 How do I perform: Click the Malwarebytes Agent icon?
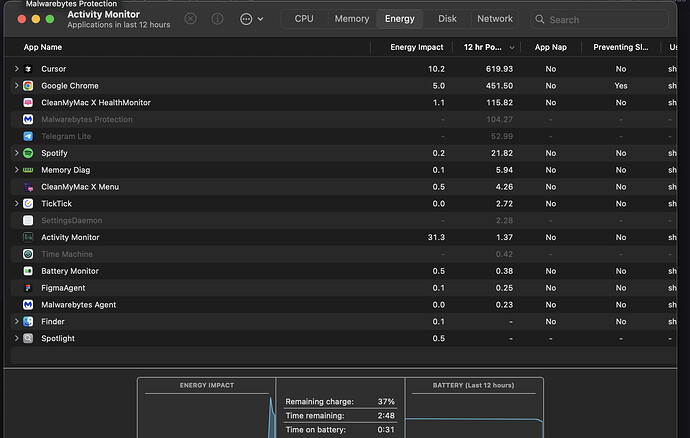(28, 305)
